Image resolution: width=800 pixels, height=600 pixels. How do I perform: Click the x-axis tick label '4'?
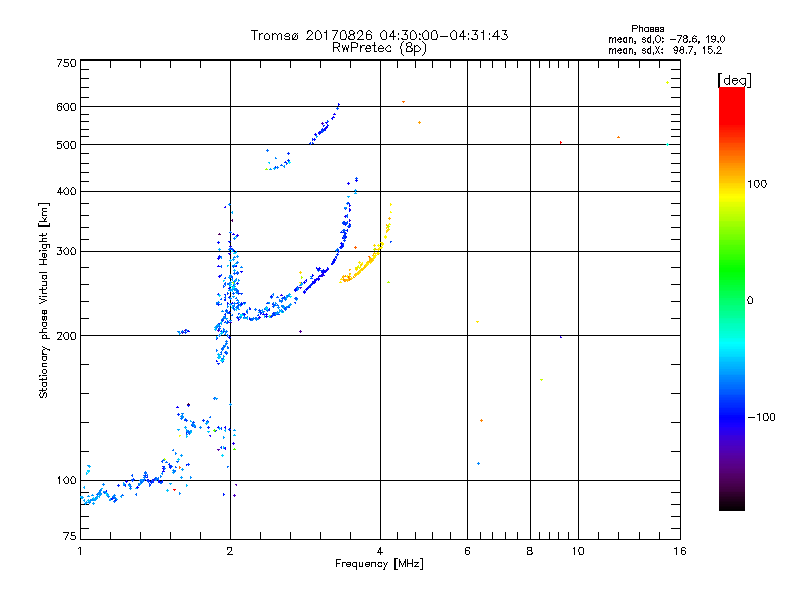pyautogui.click(x=380, y=551)
